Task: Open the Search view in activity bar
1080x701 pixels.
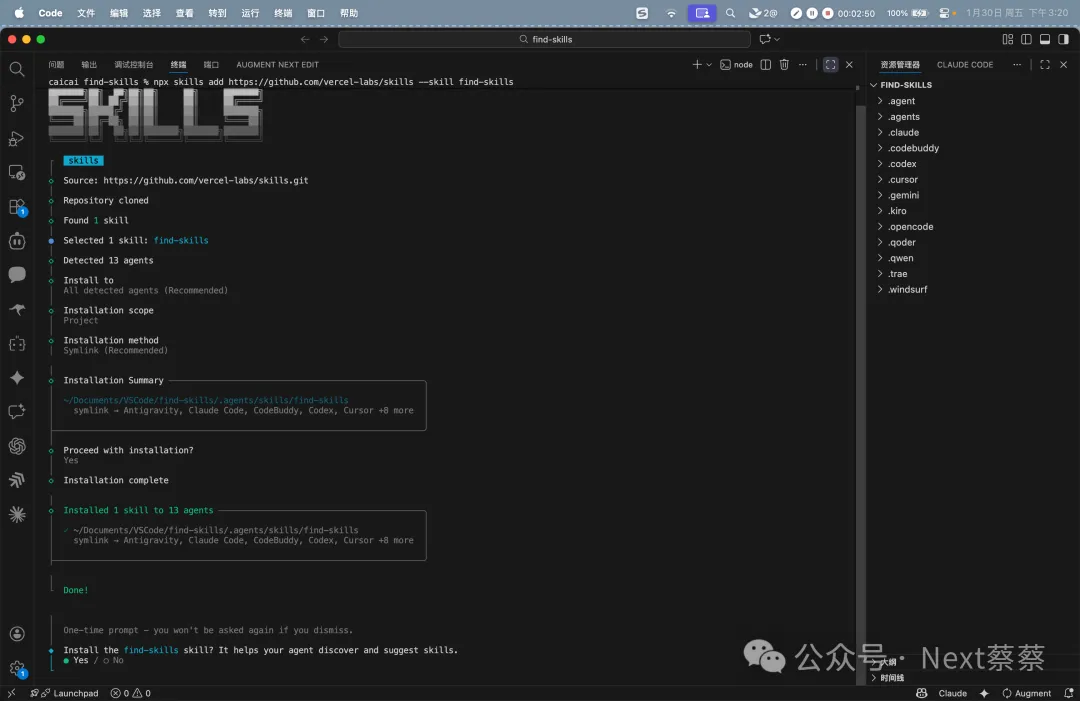Action: click(17, 69)
